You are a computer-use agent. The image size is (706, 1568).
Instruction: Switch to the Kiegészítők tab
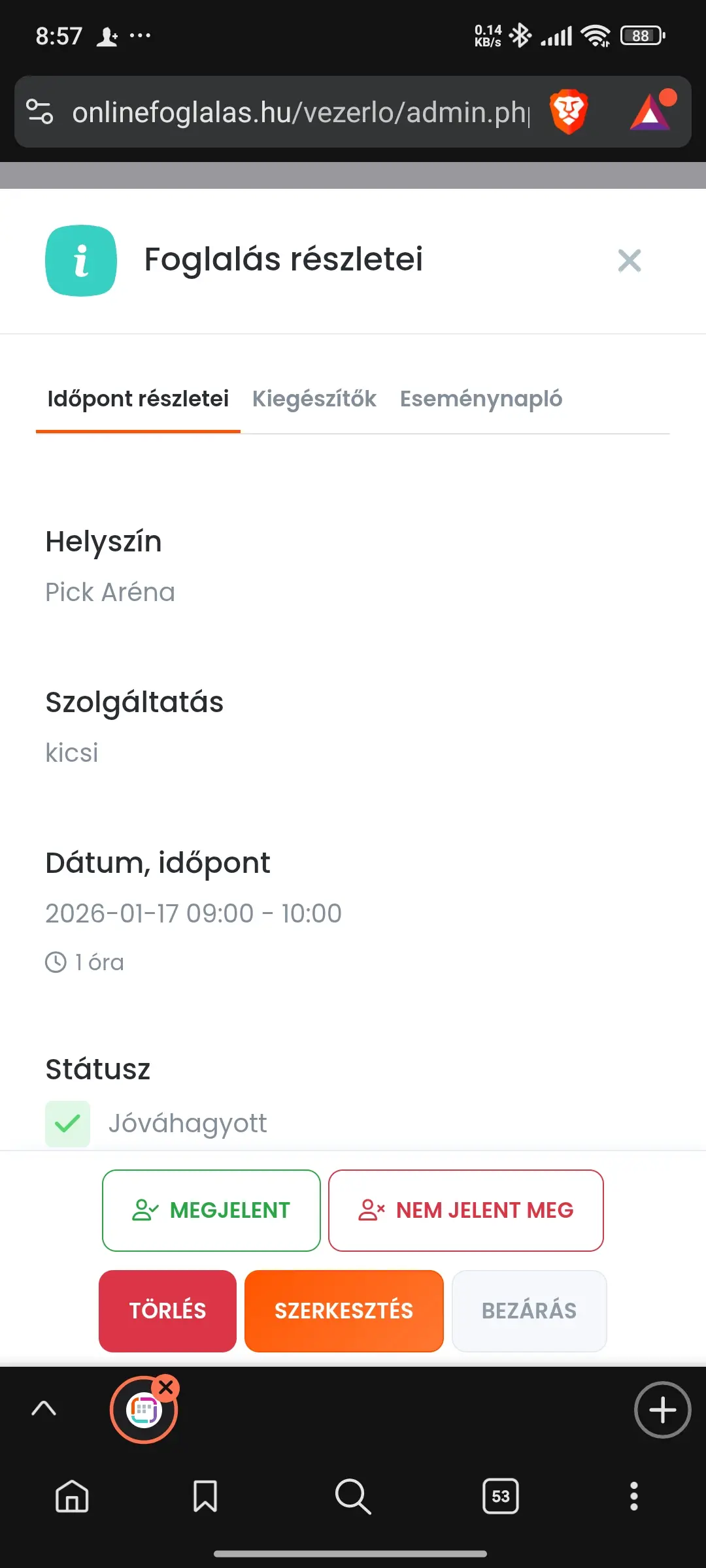pyautogui.click(x=314, y=399)
